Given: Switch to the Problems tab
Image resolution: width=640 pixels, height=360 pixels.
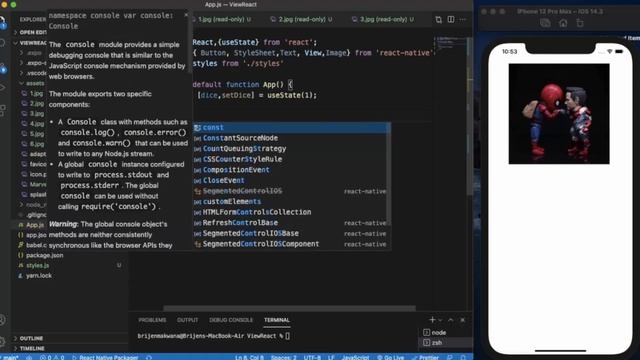Looking at the screenshot, I should pyautogui.click(x=152, y=320).
